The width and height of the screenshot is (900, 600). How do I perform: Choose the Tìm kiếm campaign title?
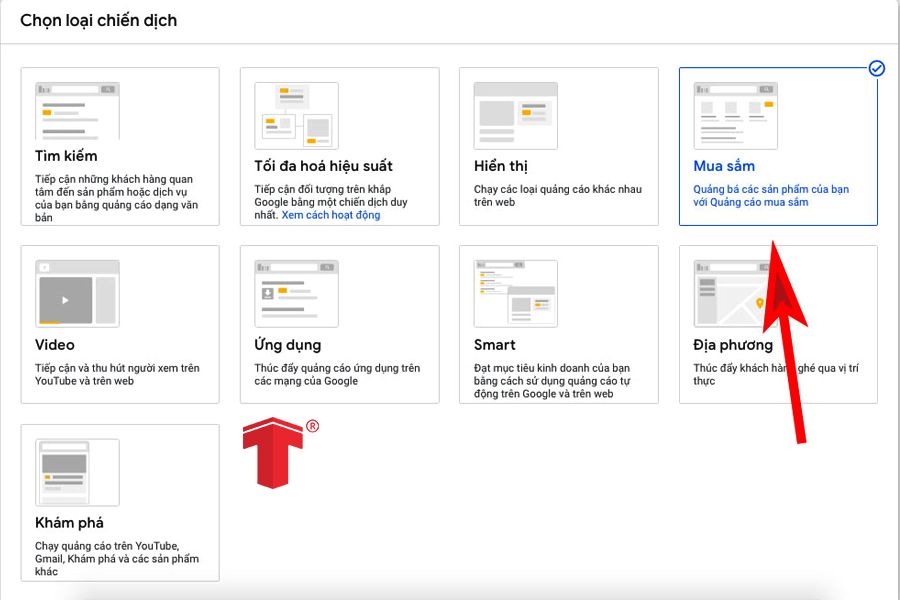[66, 156]
